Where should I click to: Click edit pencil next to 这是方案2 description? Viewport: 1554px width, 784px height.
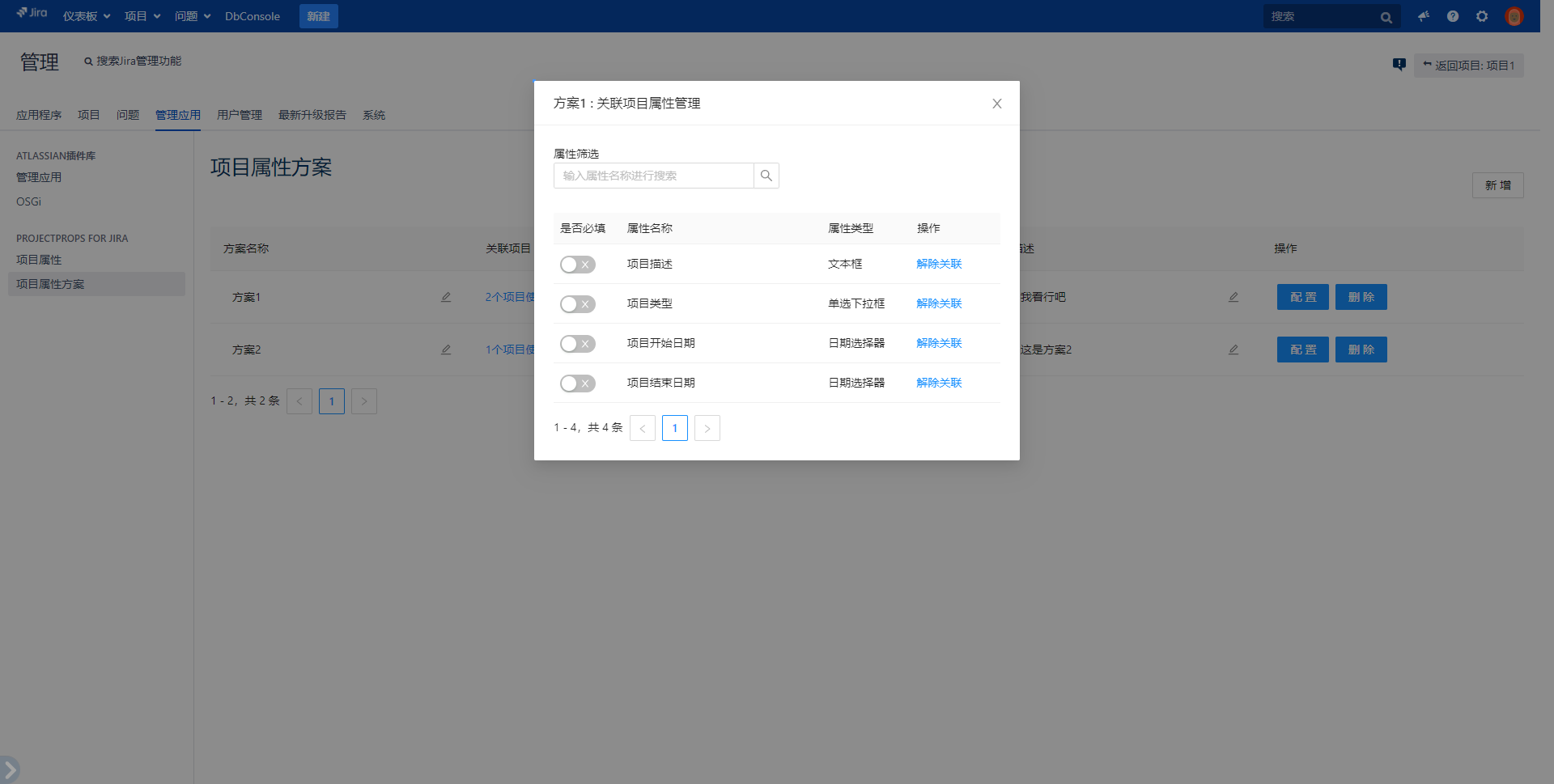point(1233,350)
